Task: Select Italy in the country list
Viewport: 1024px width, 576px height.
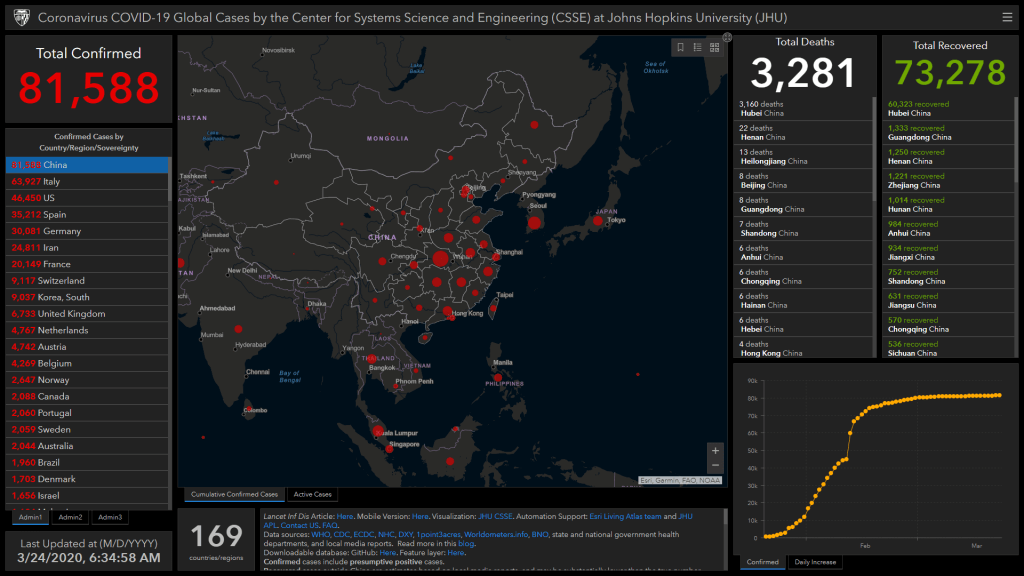Action: coord(87,182)
